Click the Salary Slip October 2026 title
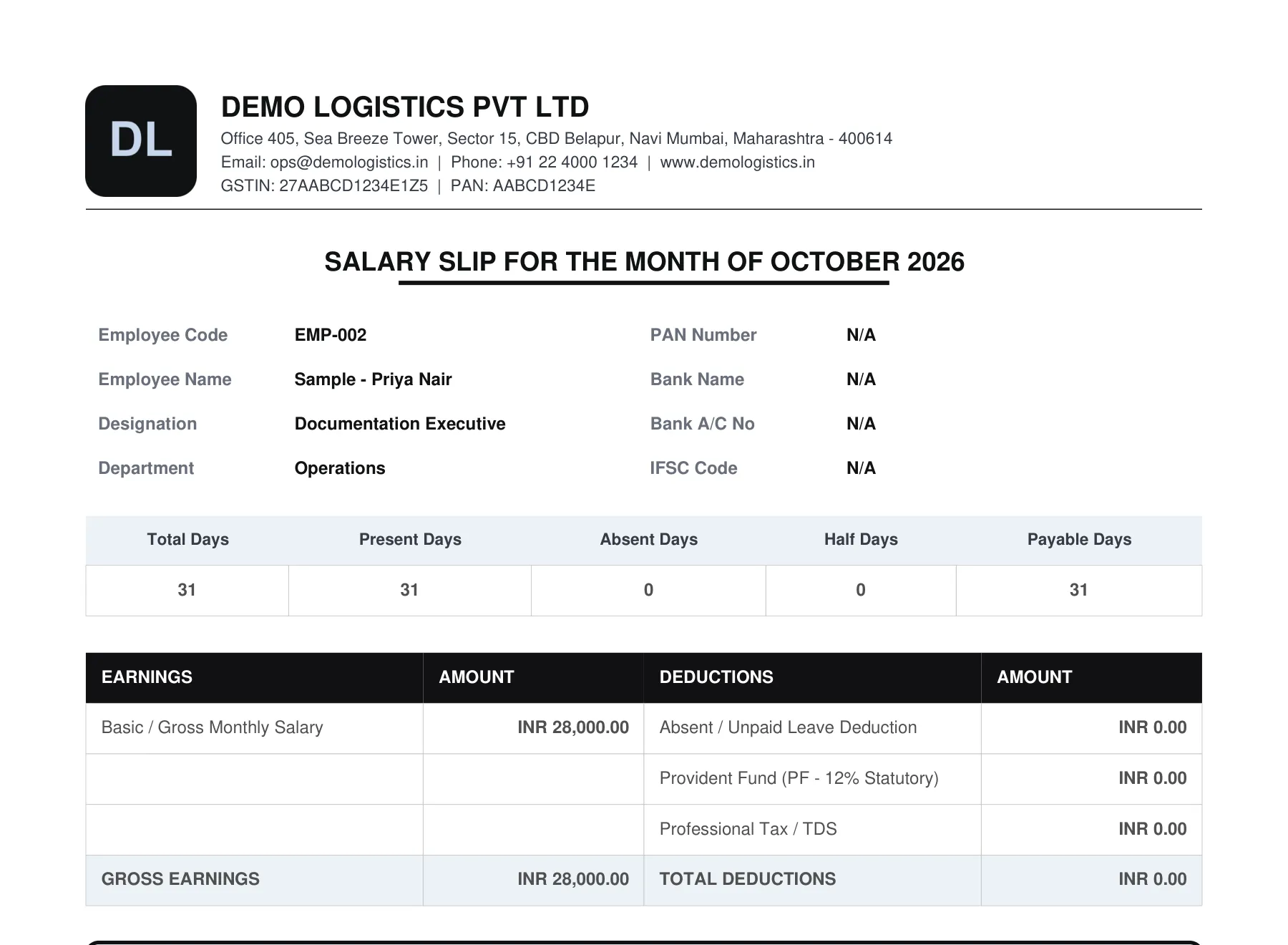Screen dimensions: 1288x945 pos(644,262)
